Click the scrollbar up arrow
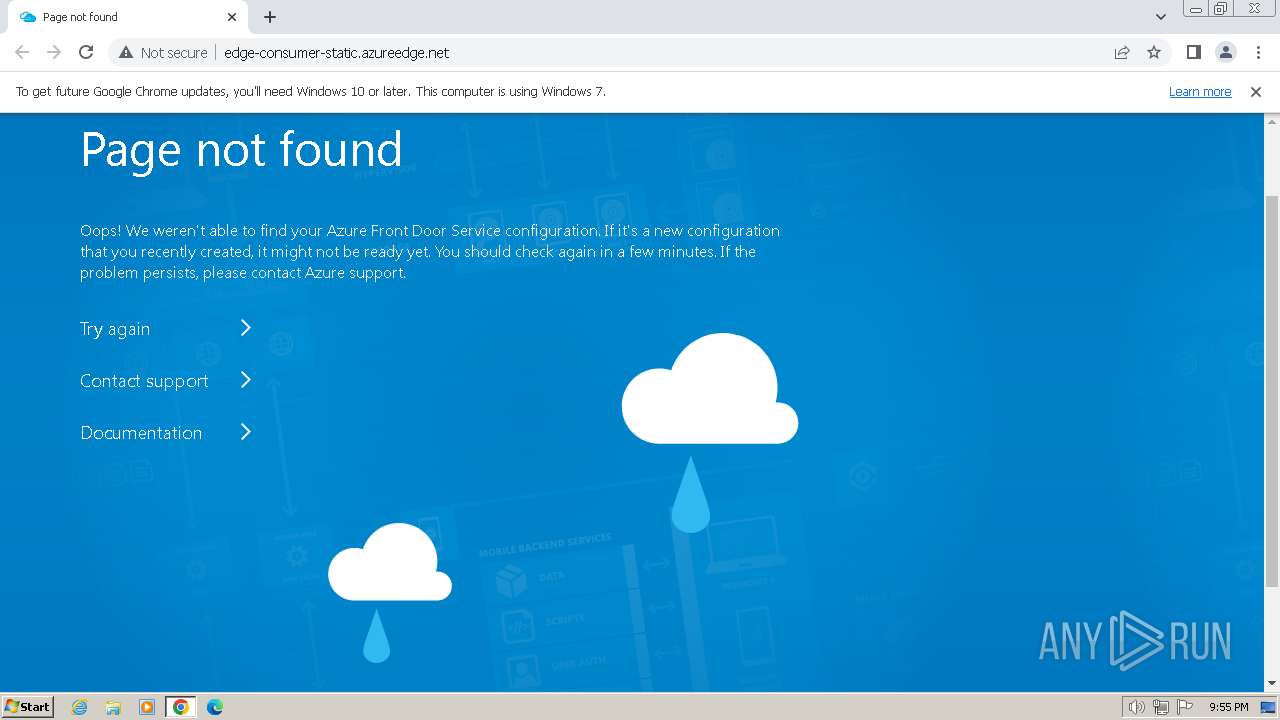This screenshot has height=720, width=1280. point(1272,121)
